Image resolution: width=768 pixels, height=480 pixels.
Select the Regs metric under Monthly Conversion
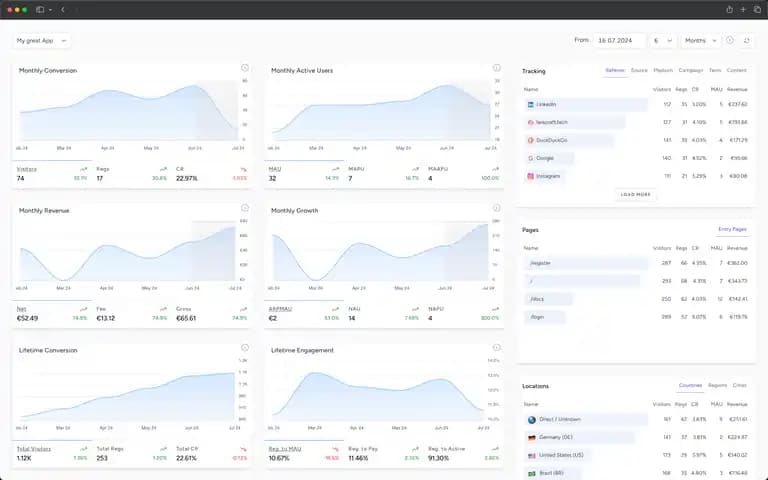click(x=131, y=174)
